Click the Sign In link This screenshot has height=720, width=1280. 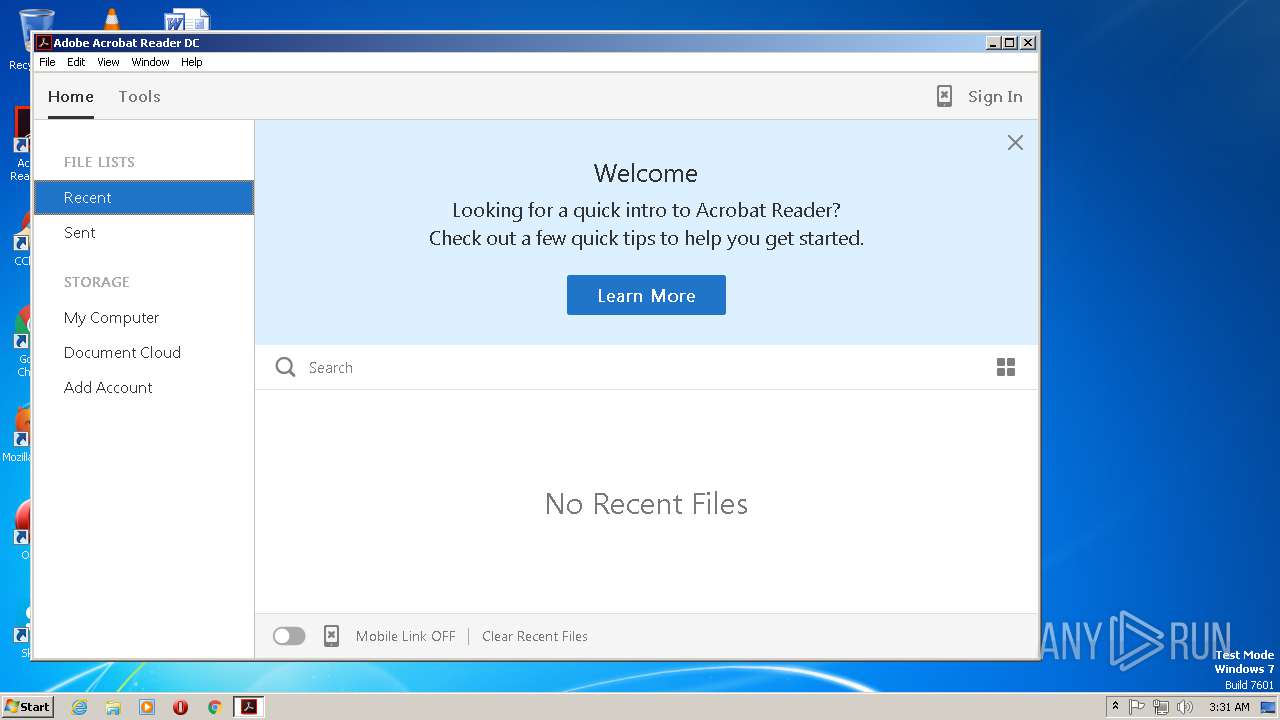coord(995,97)
